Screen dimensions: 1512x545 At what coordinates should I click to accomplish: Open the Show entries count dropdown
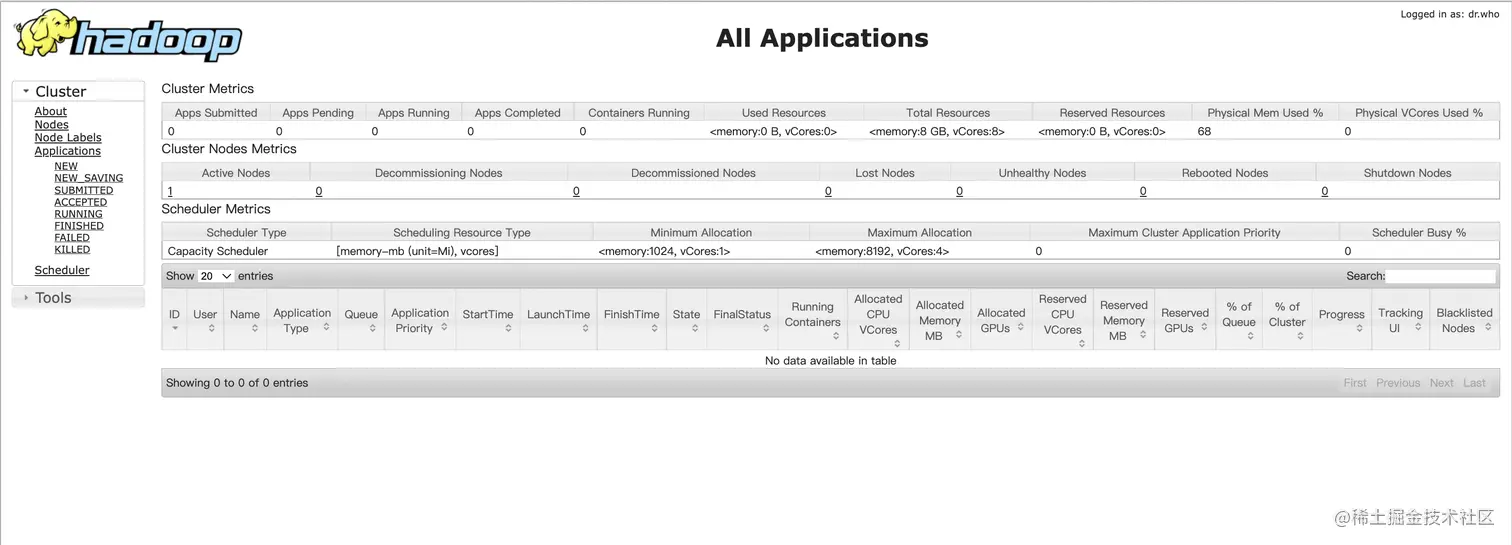coord(216,276)
